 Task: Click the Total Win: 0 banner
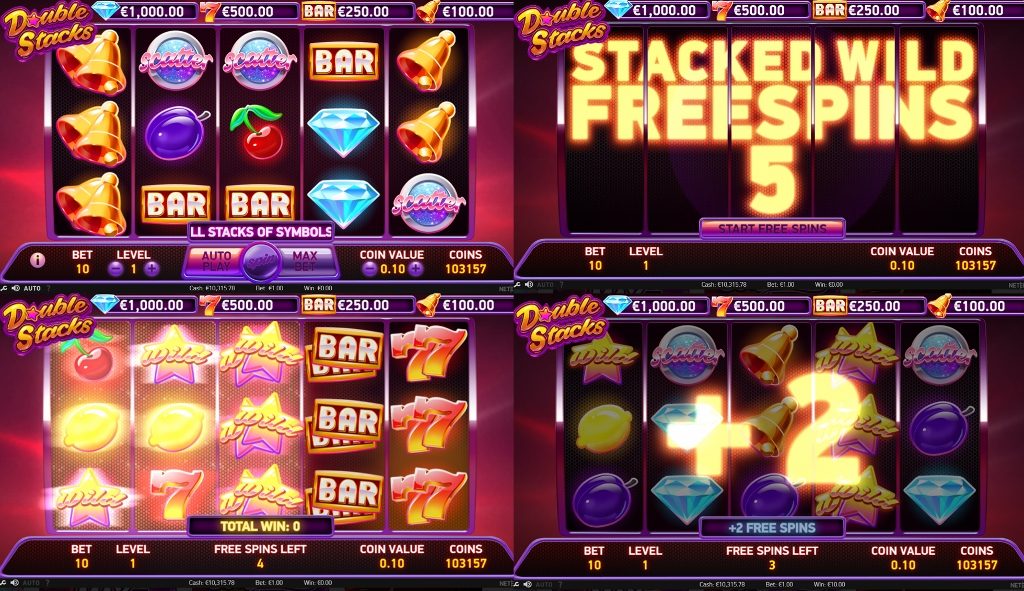pos(260,526)
